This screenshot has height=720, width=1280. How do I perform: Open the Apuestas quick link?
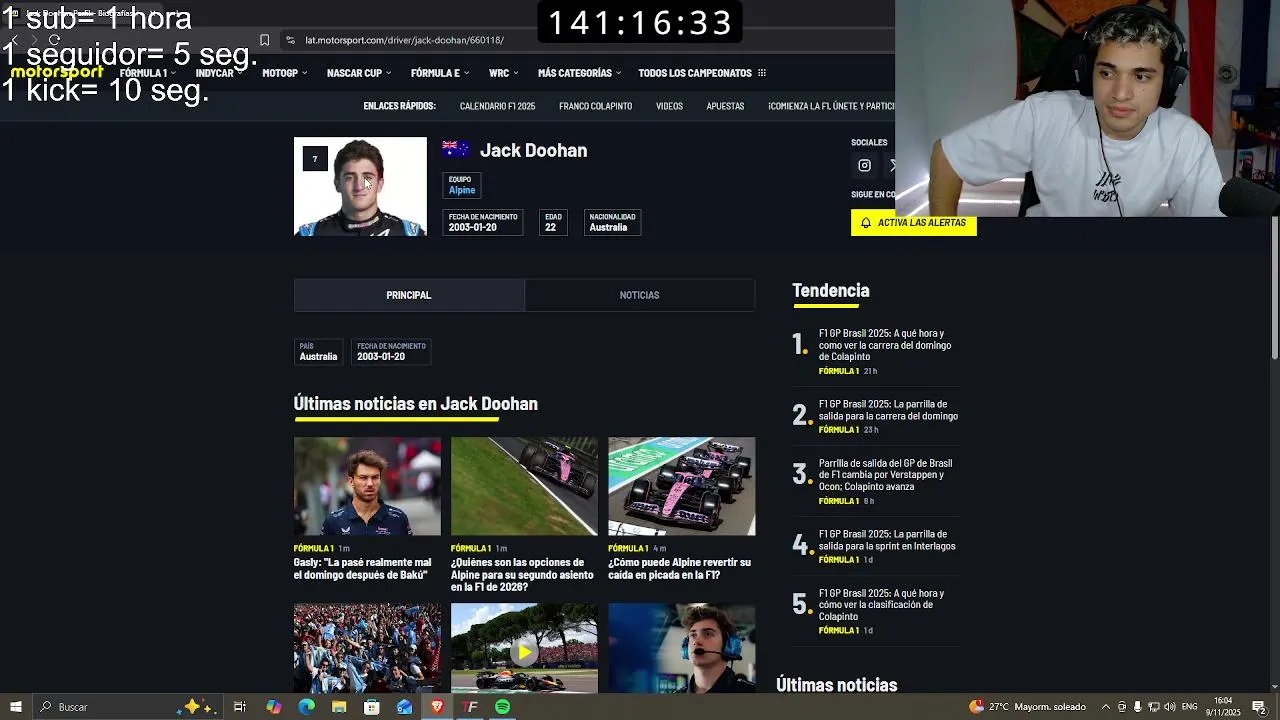(725, 106)
